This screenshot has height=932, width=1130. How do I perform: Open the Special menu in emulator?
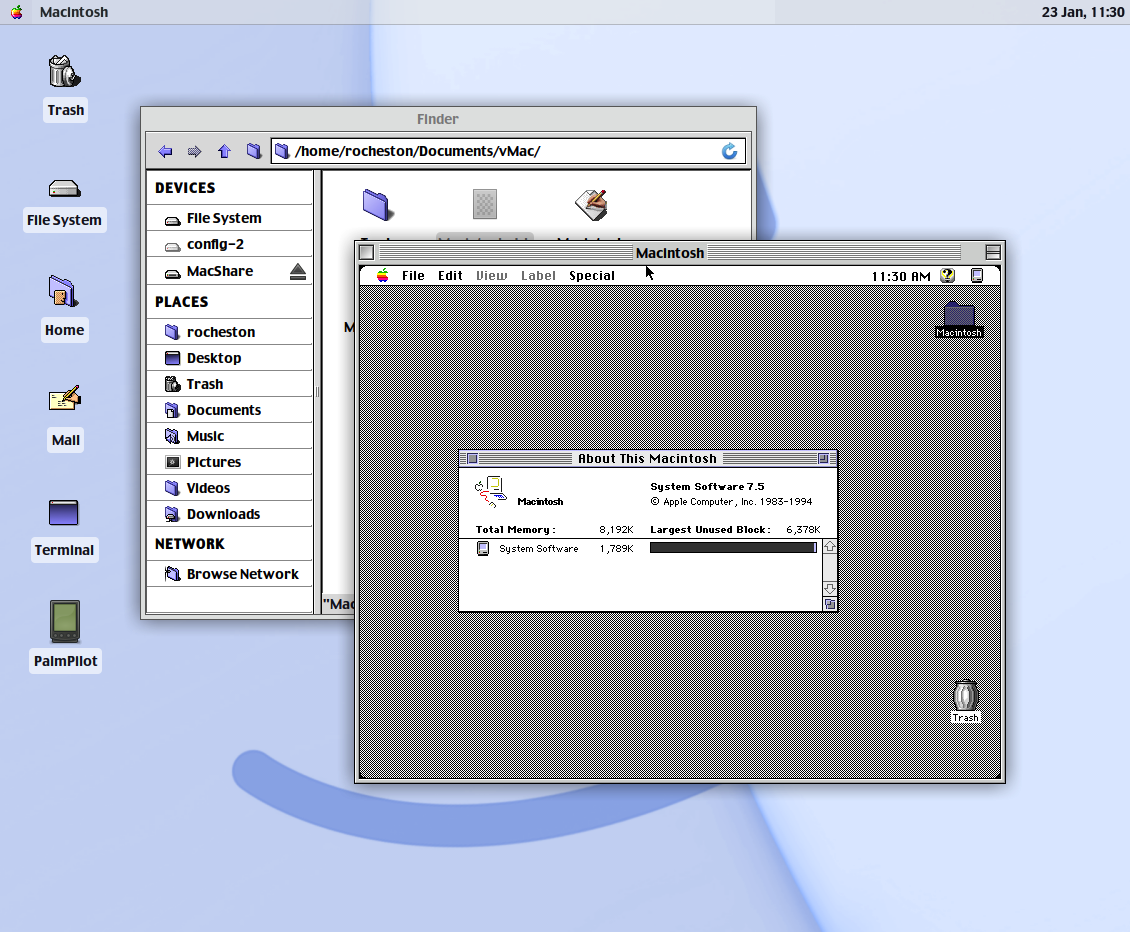(x=592, y=275)
